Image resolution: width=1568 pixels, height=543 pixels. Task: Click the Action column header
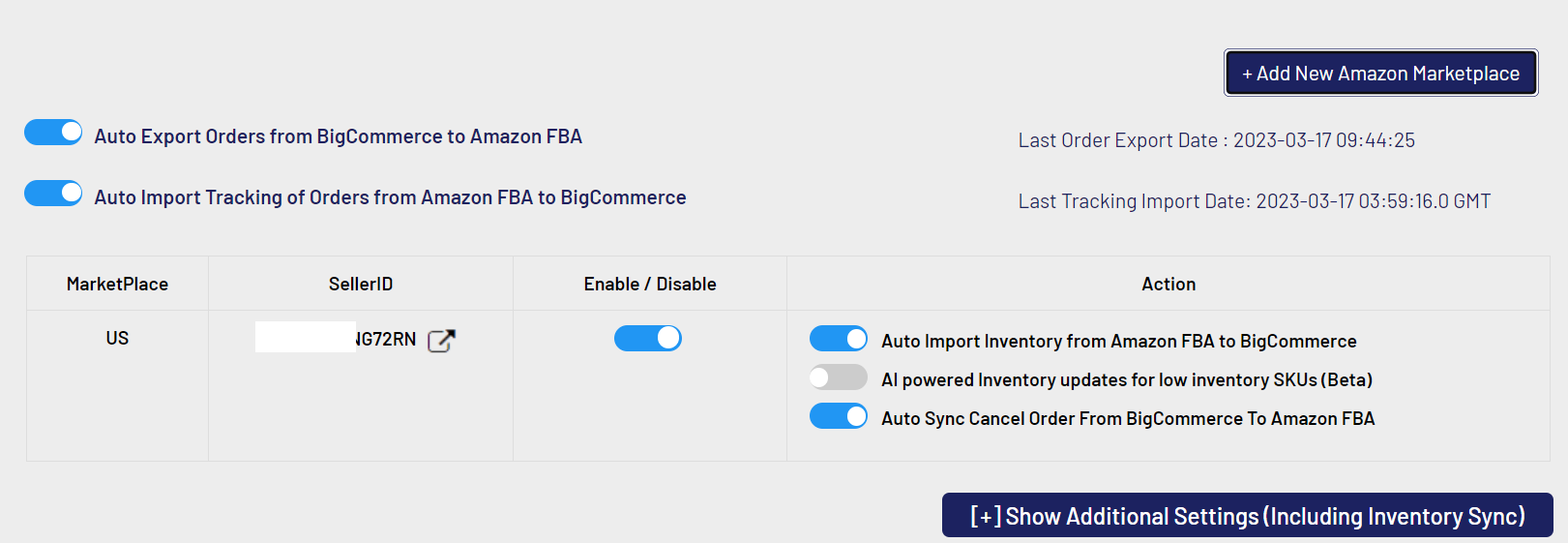(1169, 284)
